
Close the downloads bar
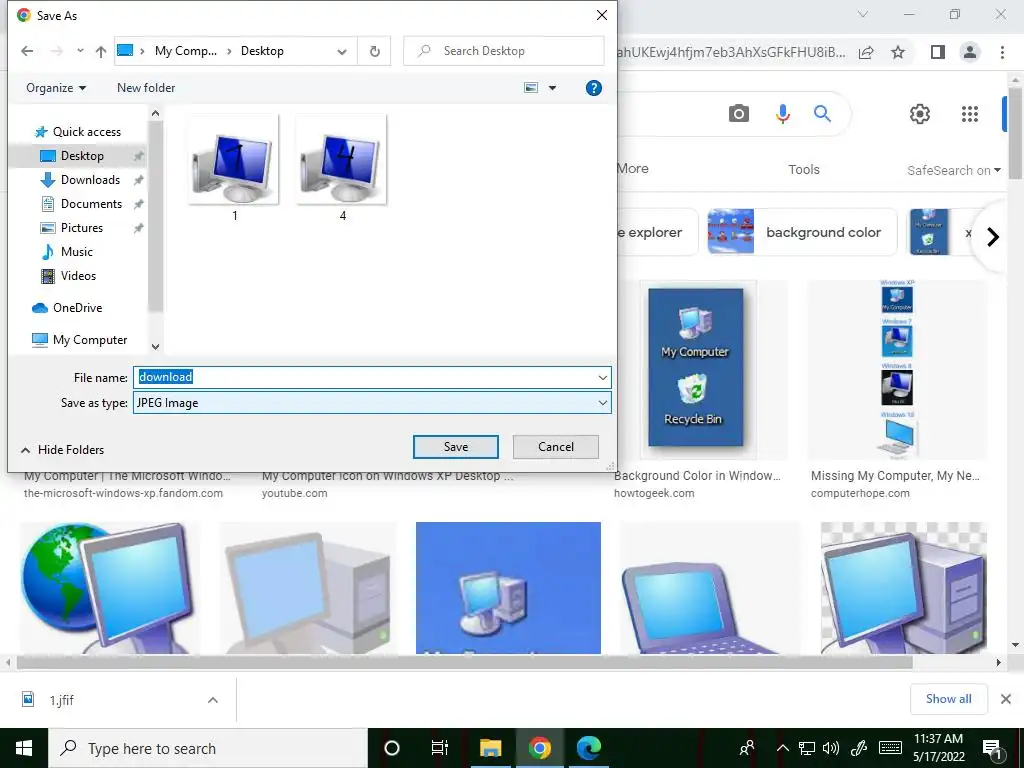1006,699
